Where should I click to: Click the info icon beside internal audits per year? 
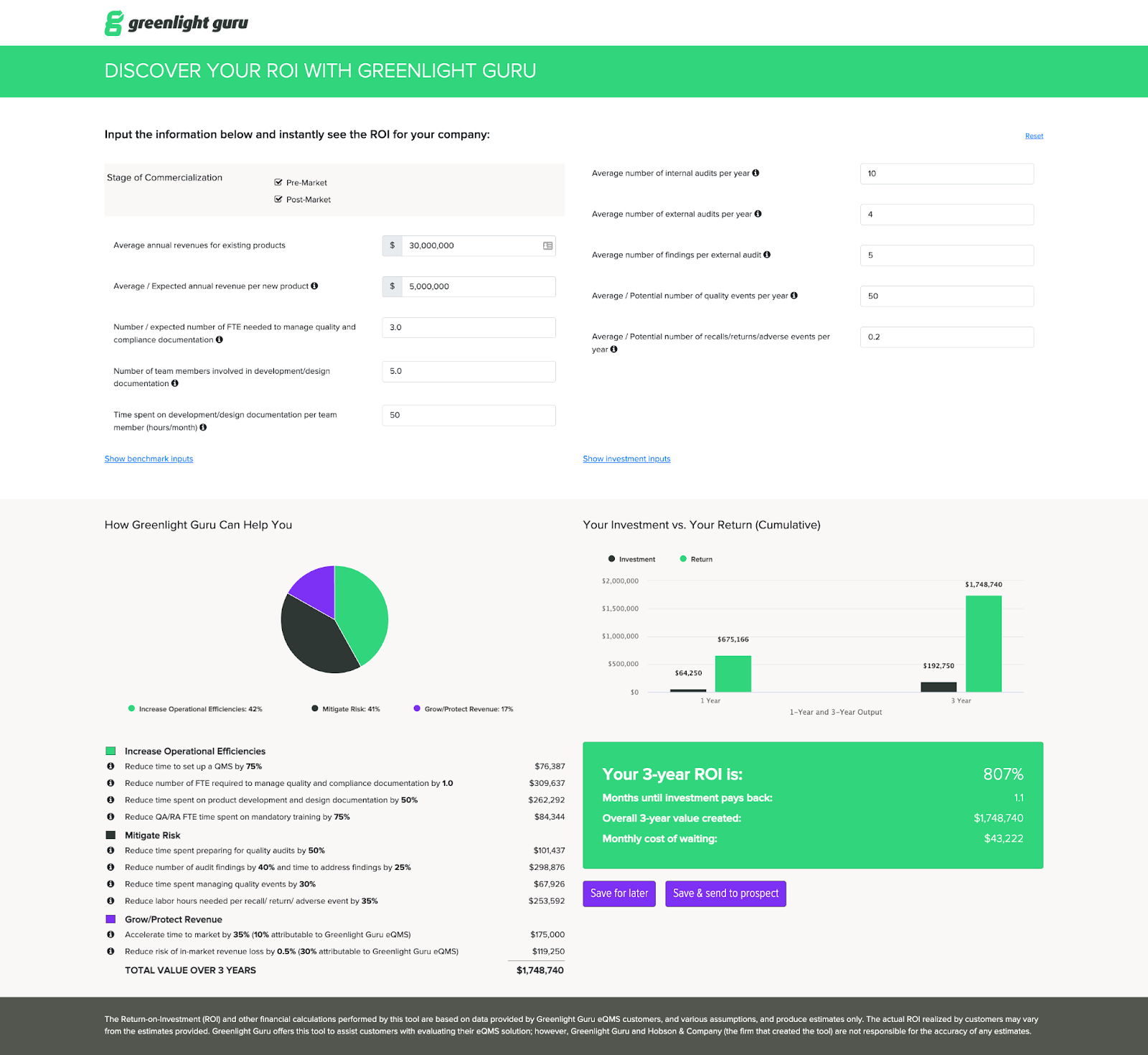[x=756, y=173]
